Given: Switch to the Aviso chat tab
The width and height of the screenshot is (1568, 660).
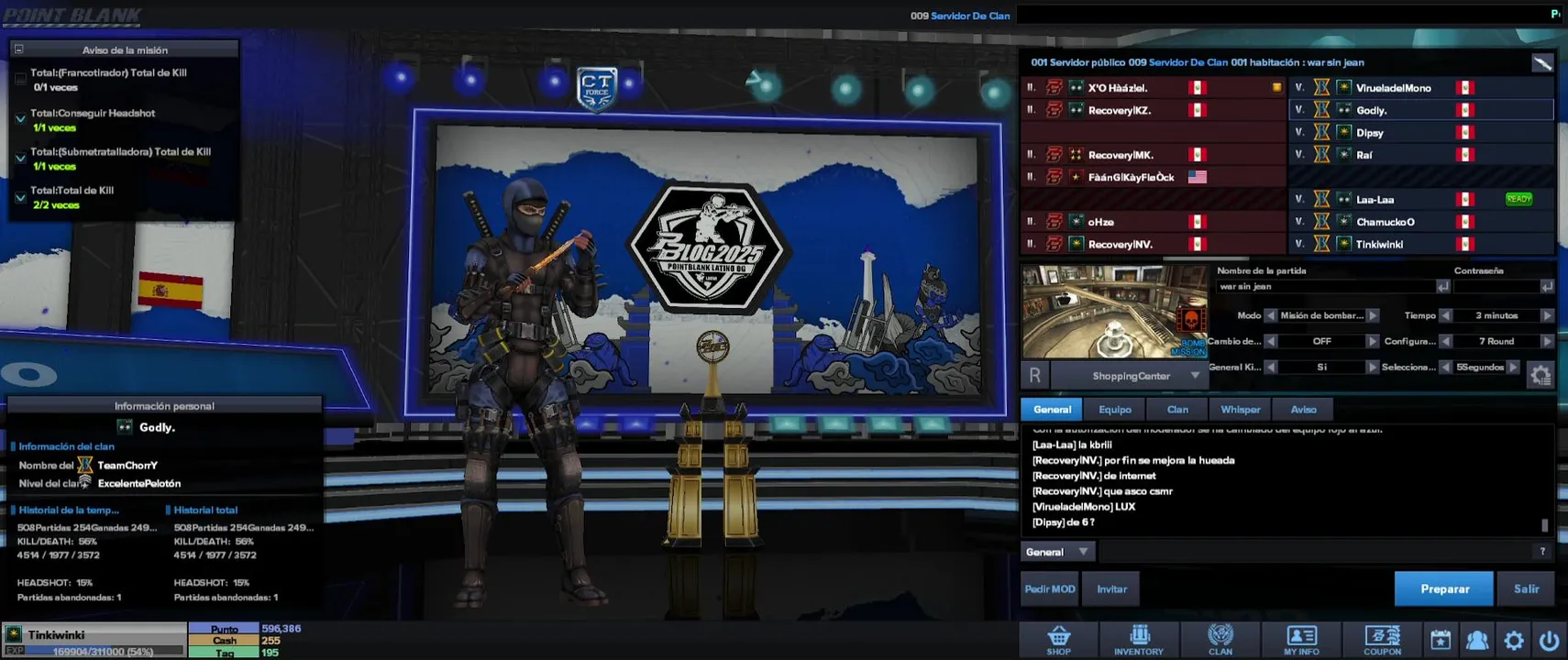Looking at the screenshot, I should pos(1303,410).
